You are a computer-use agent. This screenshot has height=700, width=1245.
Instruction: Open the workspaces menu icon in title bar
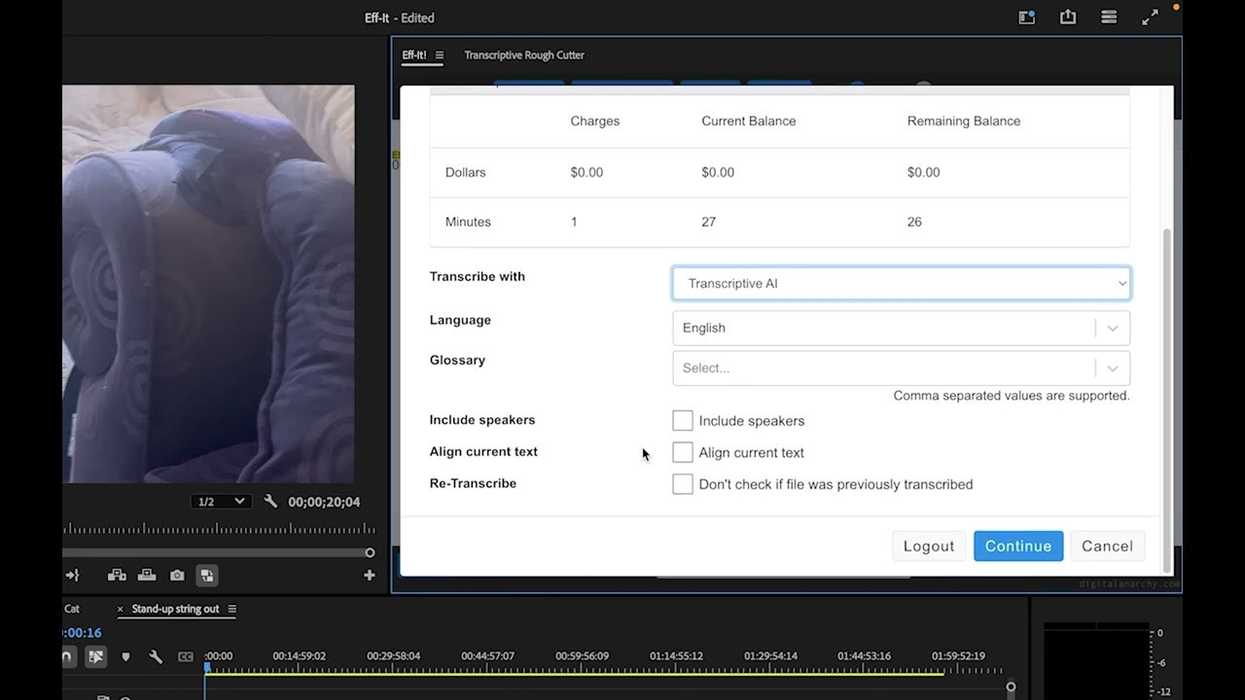(1109, 17)
